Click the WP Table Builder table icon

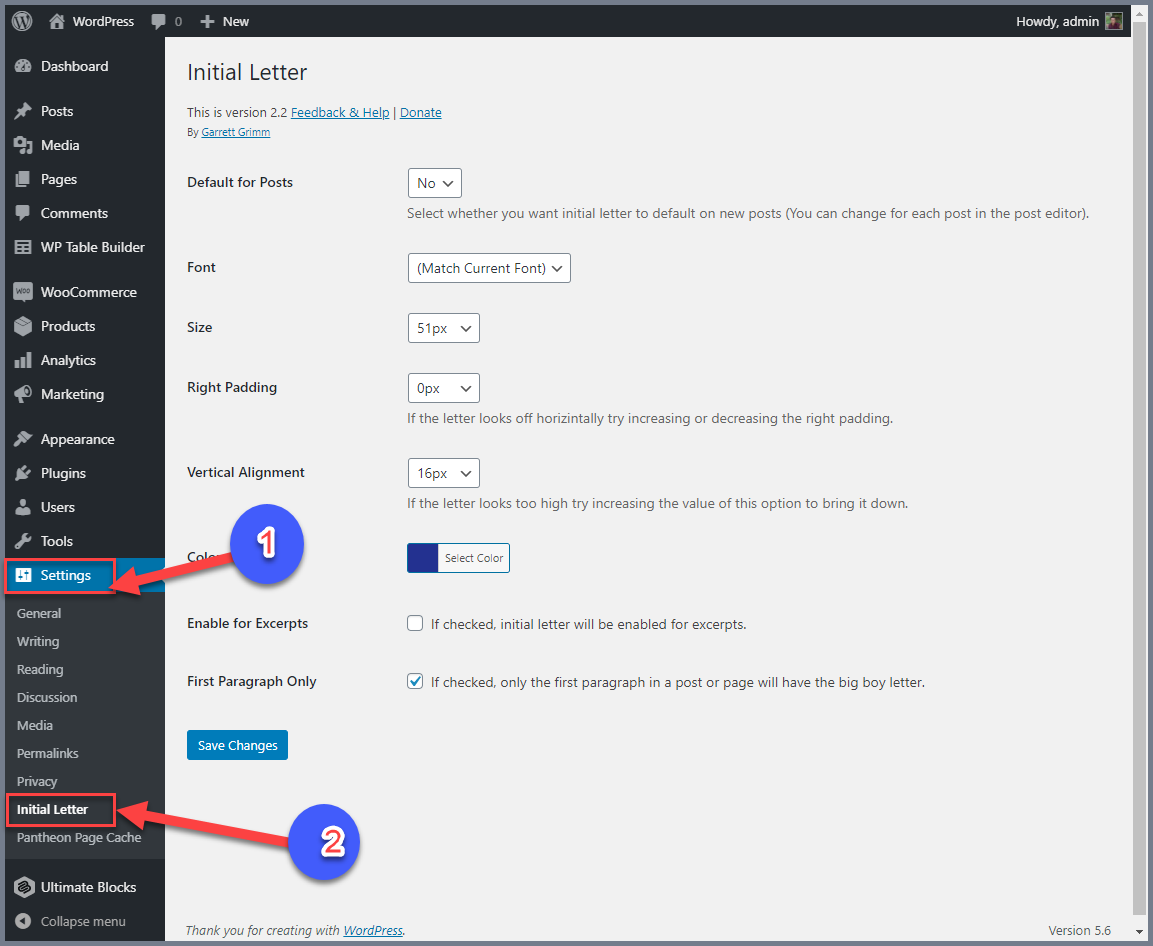(24, 247)
